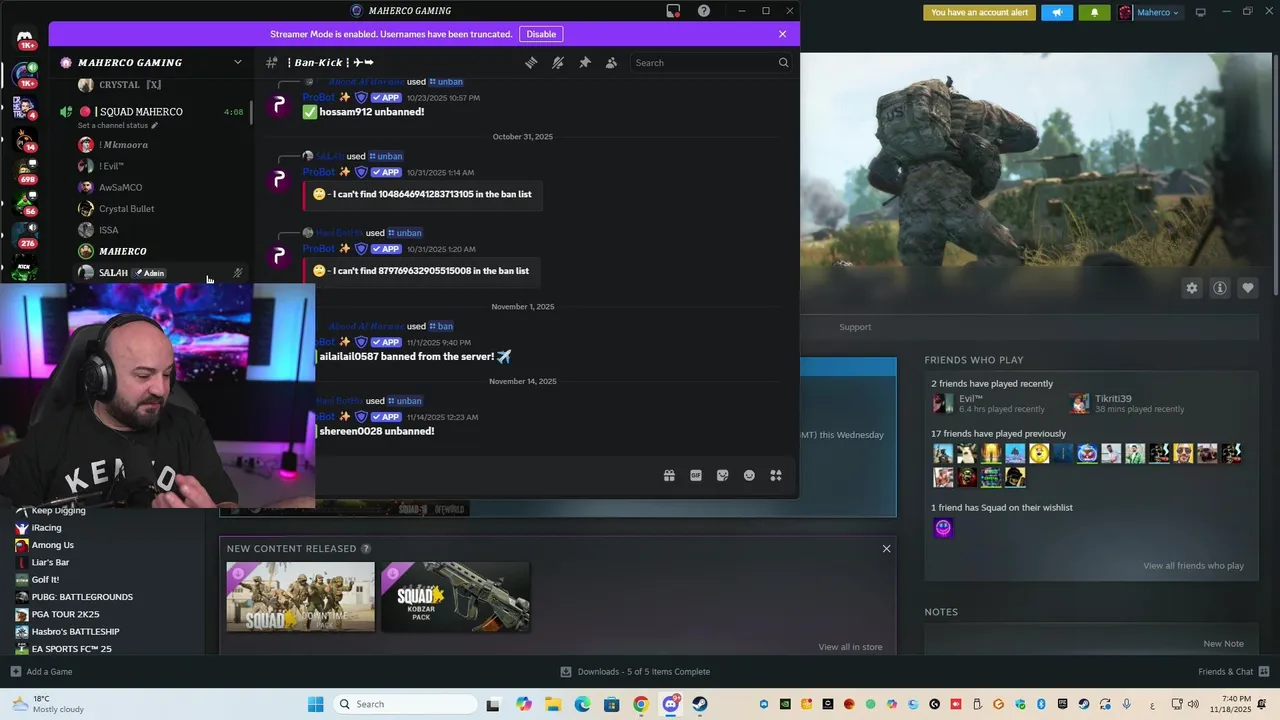Click Set a channel status link
The image size is (1280, 720).
tap(118, 126)
